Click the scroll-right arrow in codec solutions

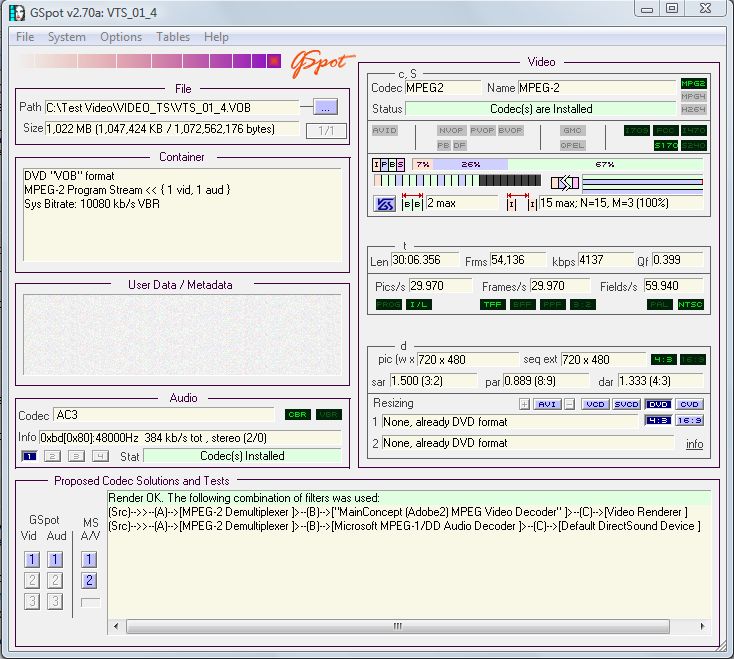(702, 626)
